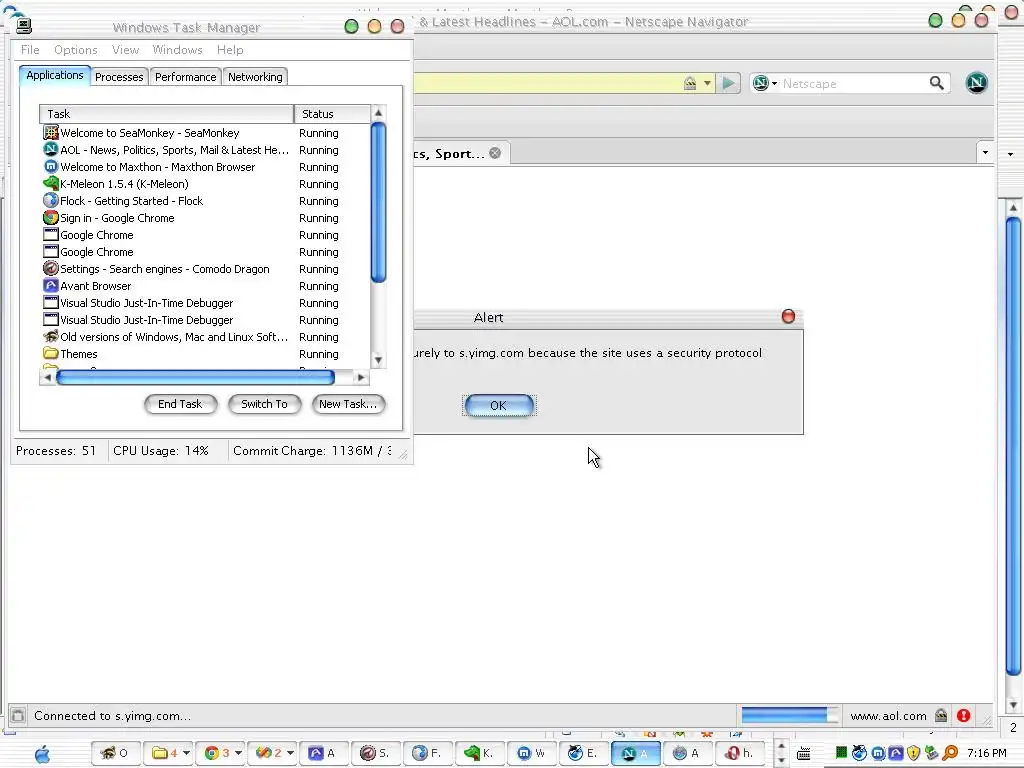Click the page load progress bar
Screen dimensions: 1024x768
click(x=789, y=715)
